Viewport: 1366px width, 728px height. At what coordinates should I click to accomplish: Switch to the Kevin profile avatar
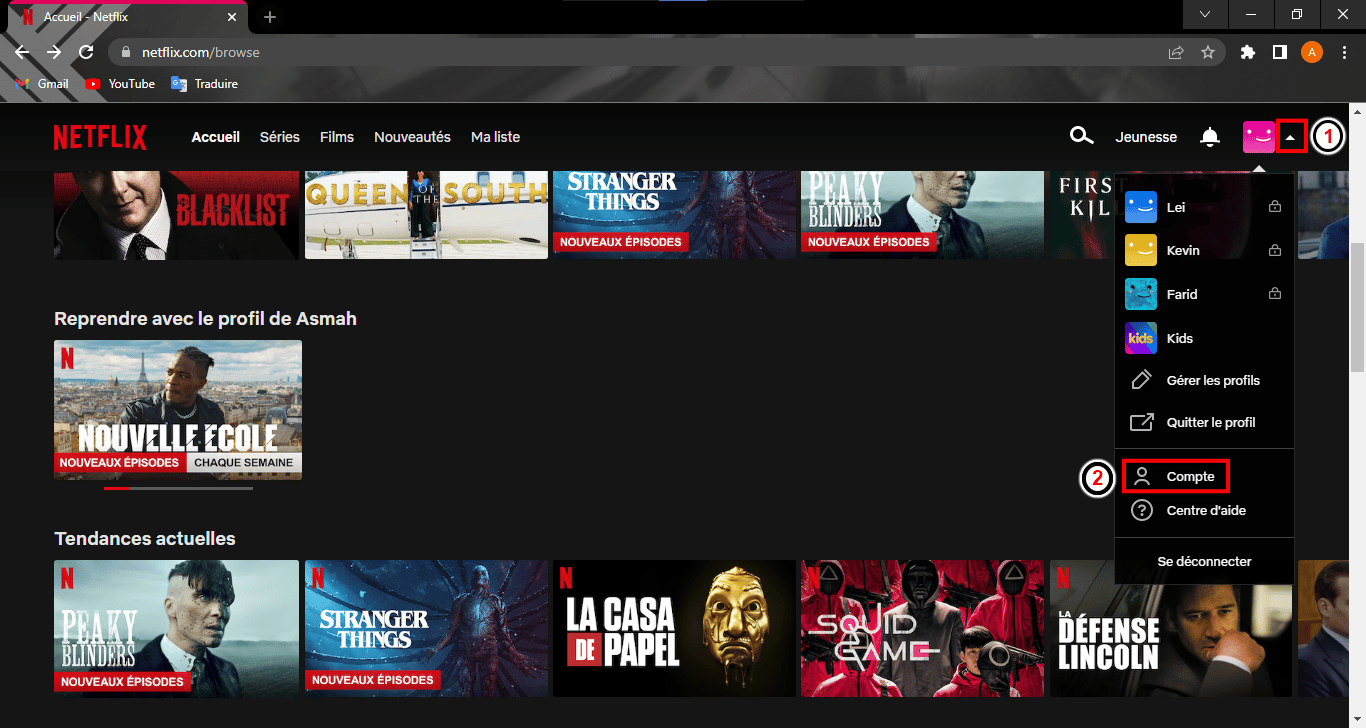coord(1141,250)
